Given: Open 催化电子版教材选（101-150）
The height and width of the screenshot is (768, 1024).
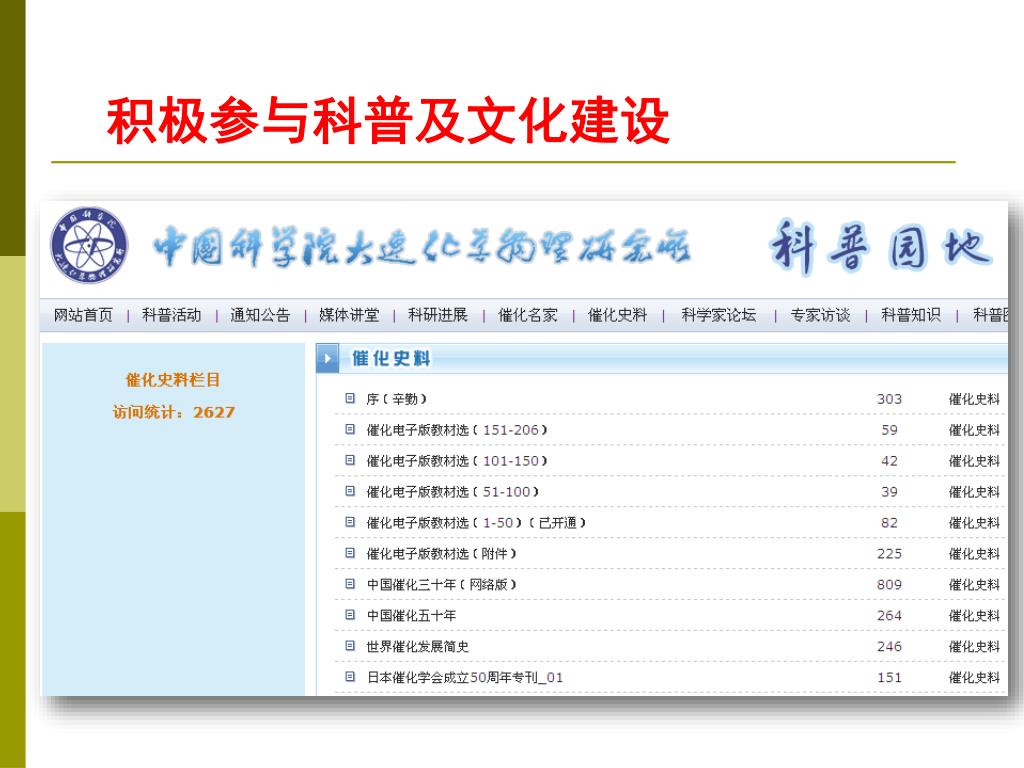Looking at the screenshot, I should pyautogui.click(x=457, y=460).
